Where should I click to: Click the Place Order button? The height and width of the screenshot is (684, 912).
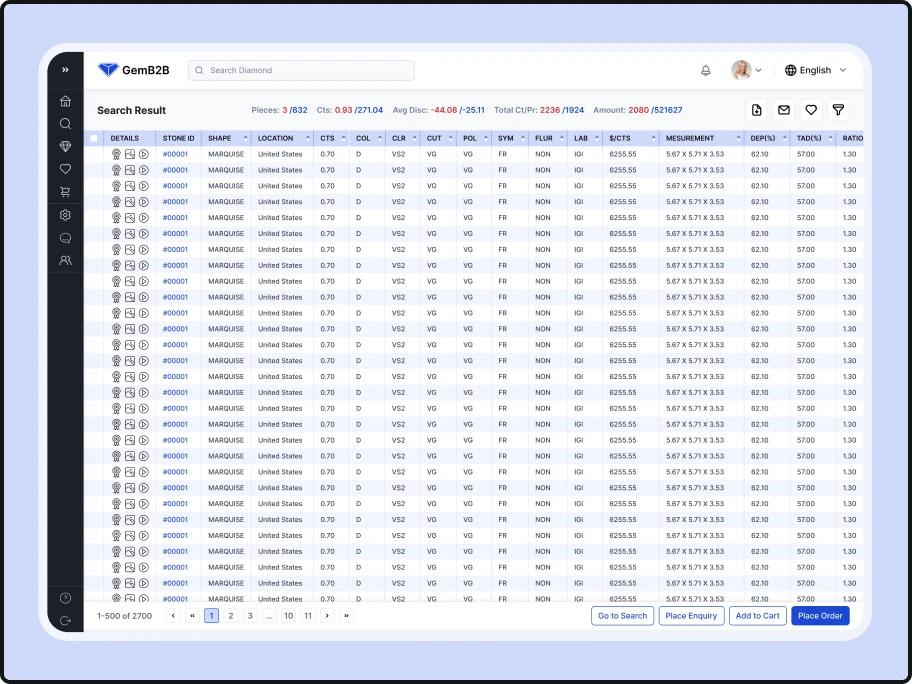click(820, 616)
